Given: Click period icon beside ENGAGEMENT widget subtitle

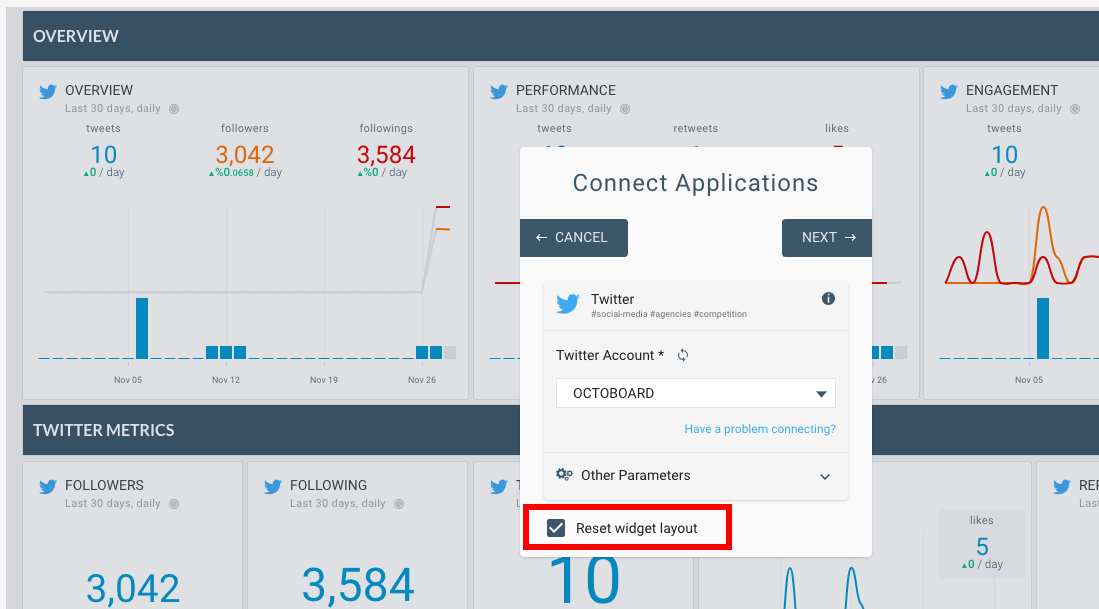Looking at the screenshot, I should pos(1074,109).
